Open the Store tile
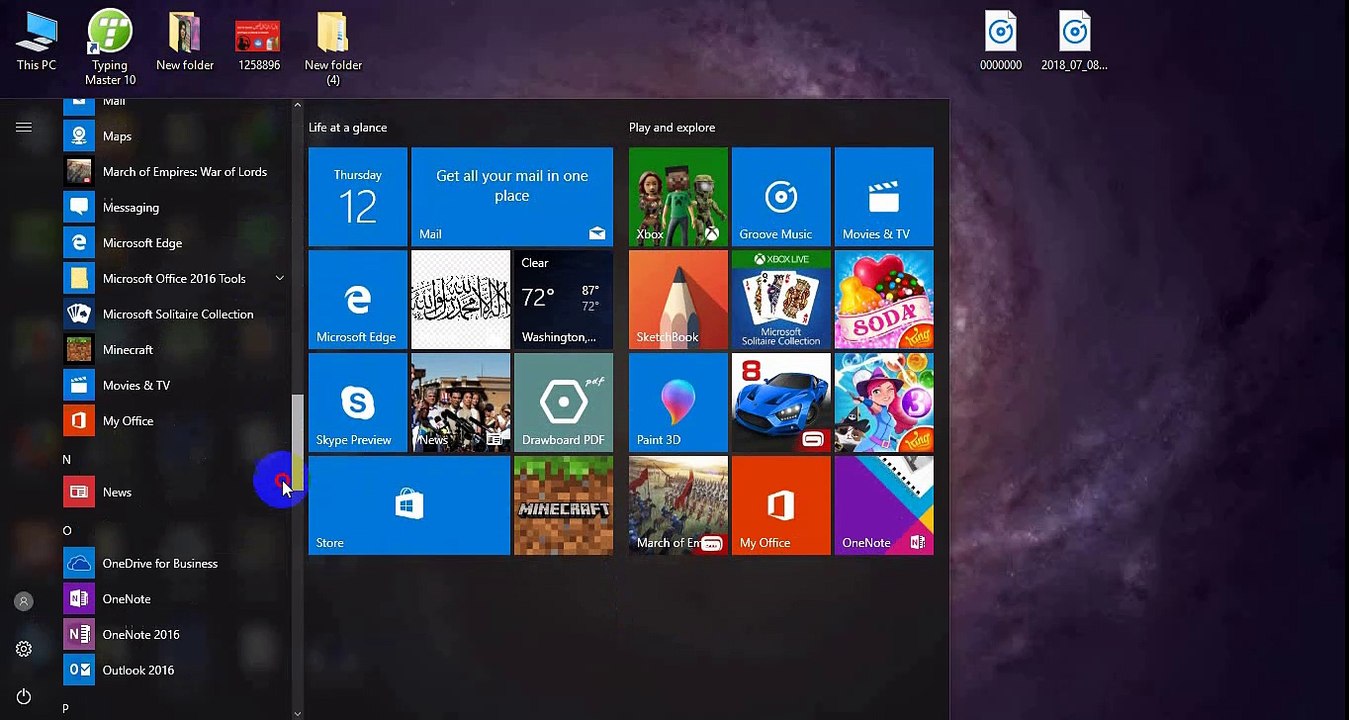Viewport: 1349px width, 720px height. 409,506
